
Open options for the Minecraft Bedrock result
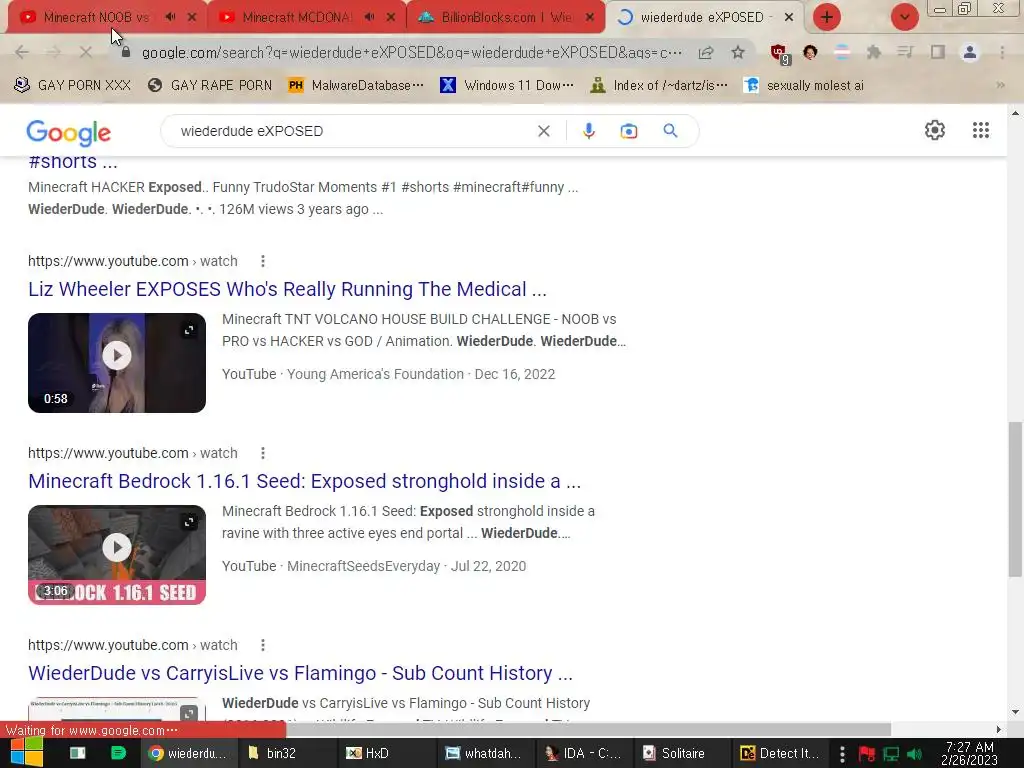click(263, 453)
